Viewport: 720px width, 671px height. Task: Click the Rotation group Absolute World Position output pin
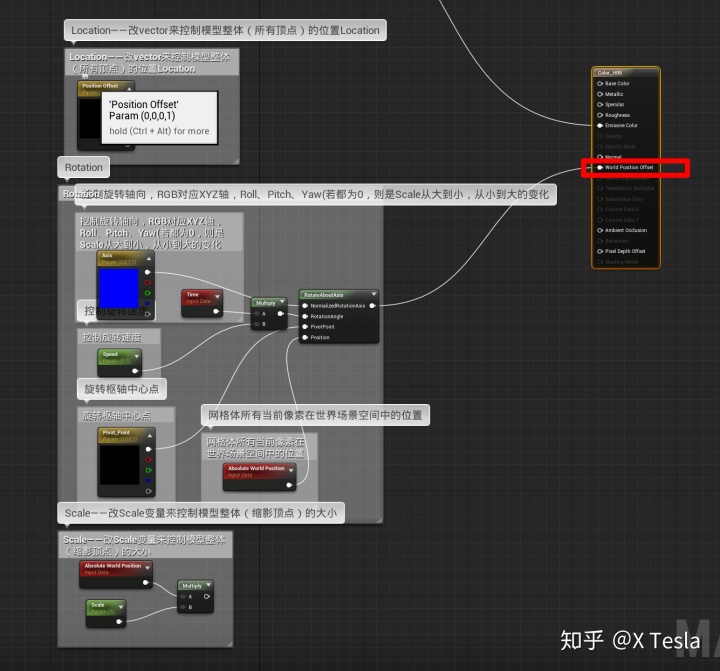click(289, 485)
